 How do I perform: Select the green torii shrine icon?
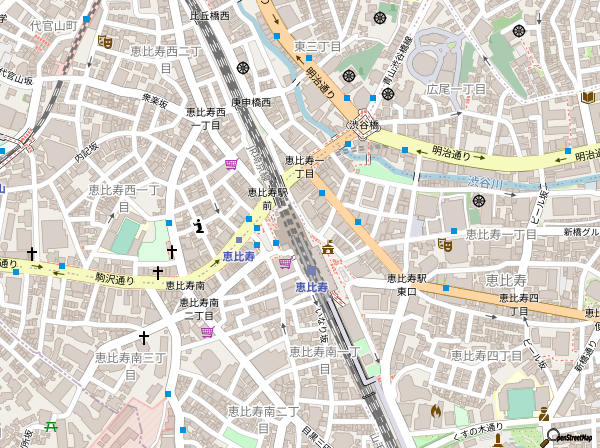tap(51, 425)
